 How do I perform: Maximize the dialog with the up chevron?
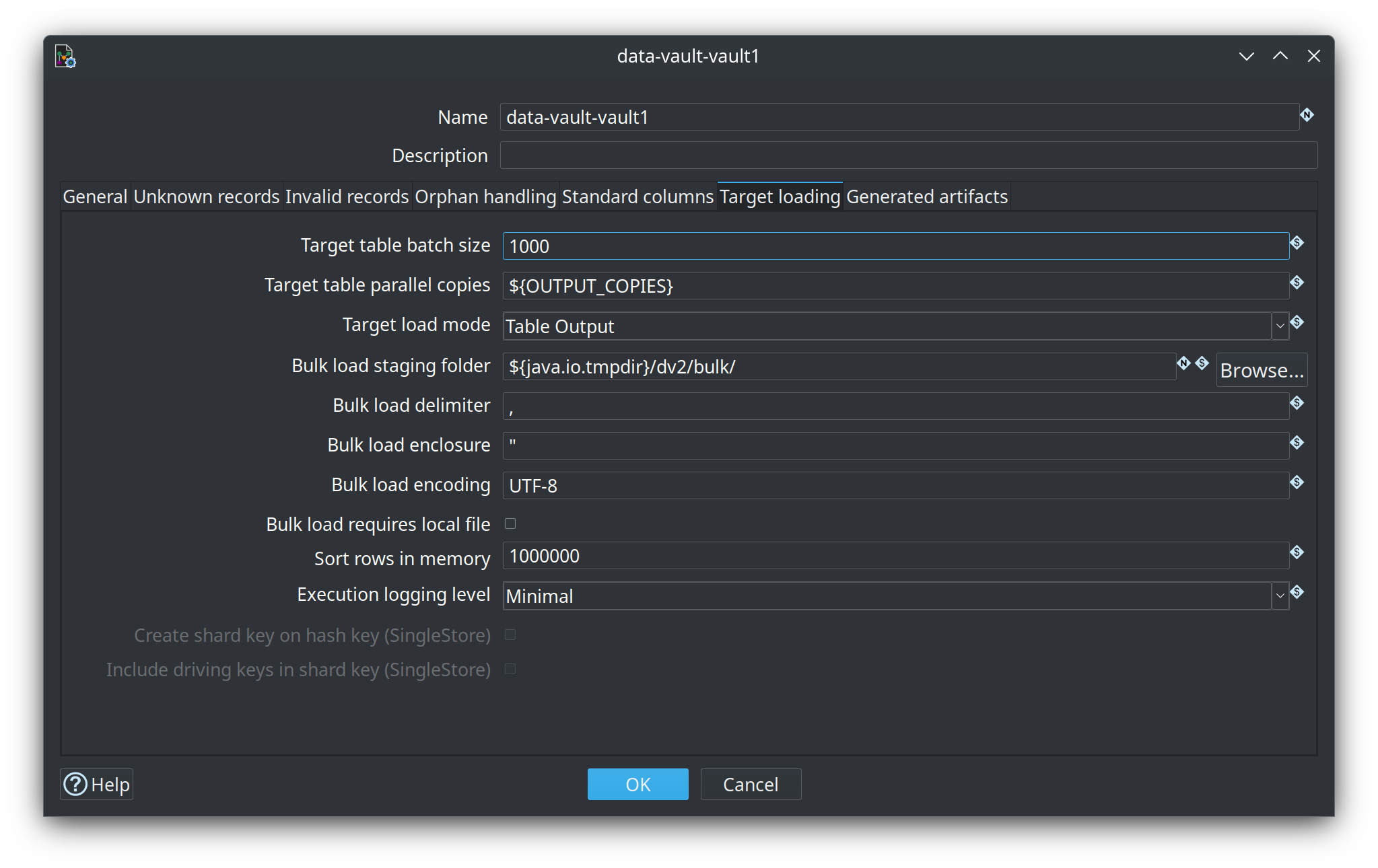pos(1280,56)
